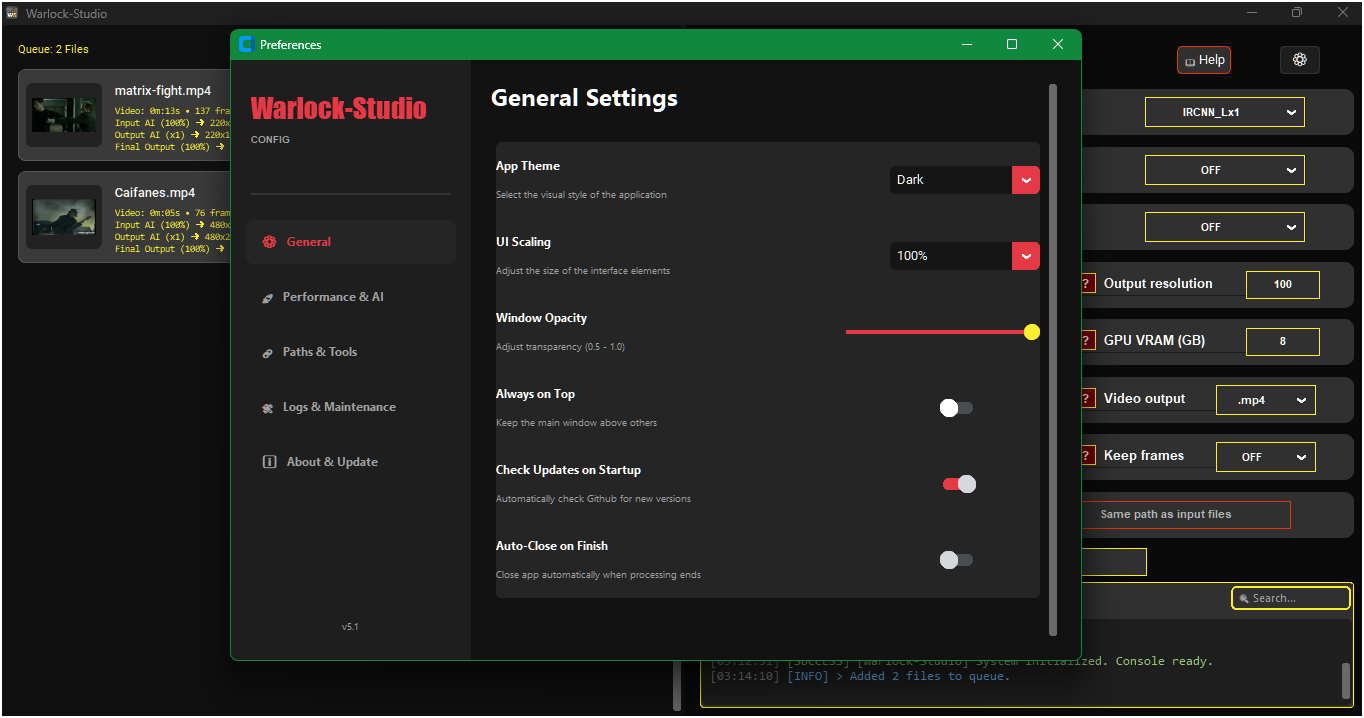Viewport: 1364px width, 718px height.
Task: Click the Added 2 files to queue log line
Action: (x=860, y=677)
